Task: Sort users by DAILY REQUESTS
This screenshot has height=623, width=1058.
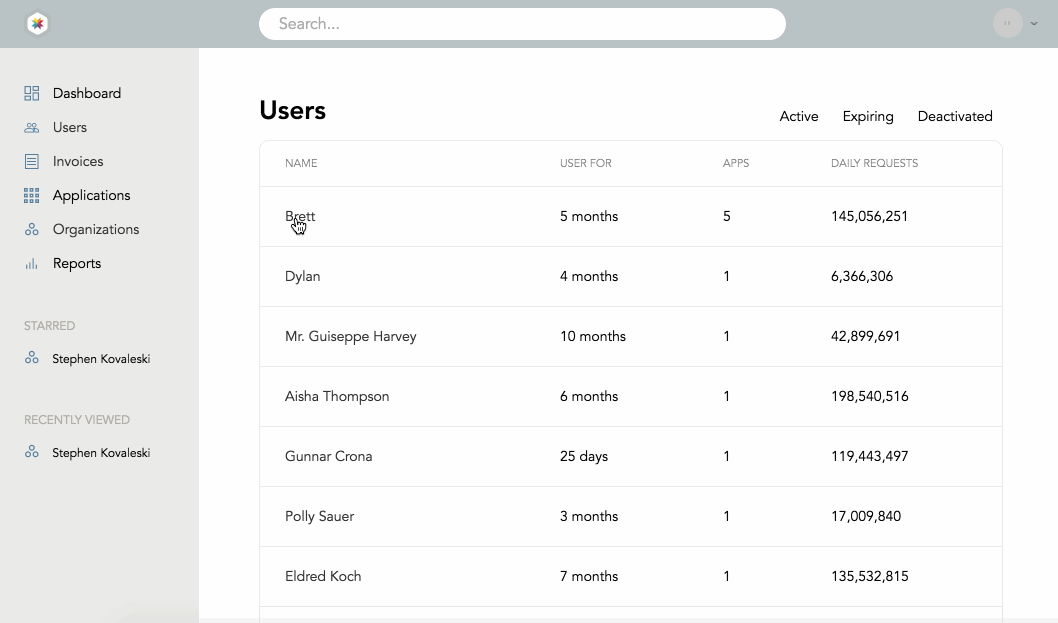Action: coord(875,163)
